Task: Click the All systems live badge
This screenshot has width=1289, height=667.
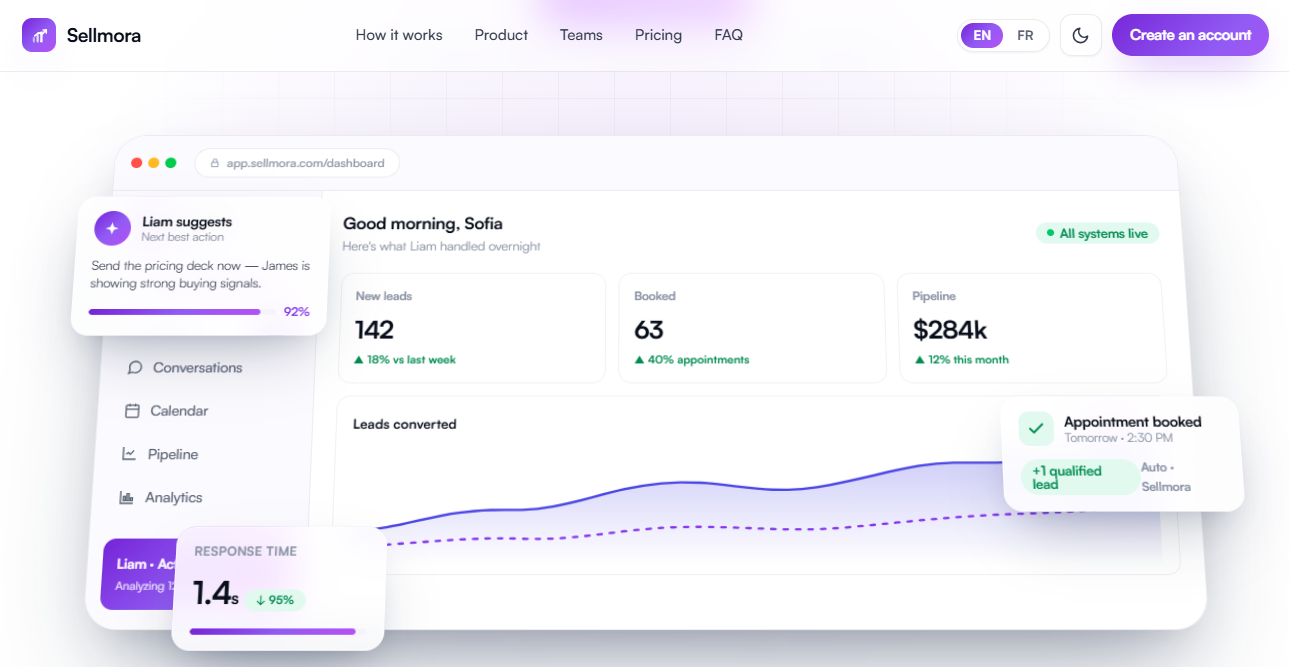Action: (1097, 233)
